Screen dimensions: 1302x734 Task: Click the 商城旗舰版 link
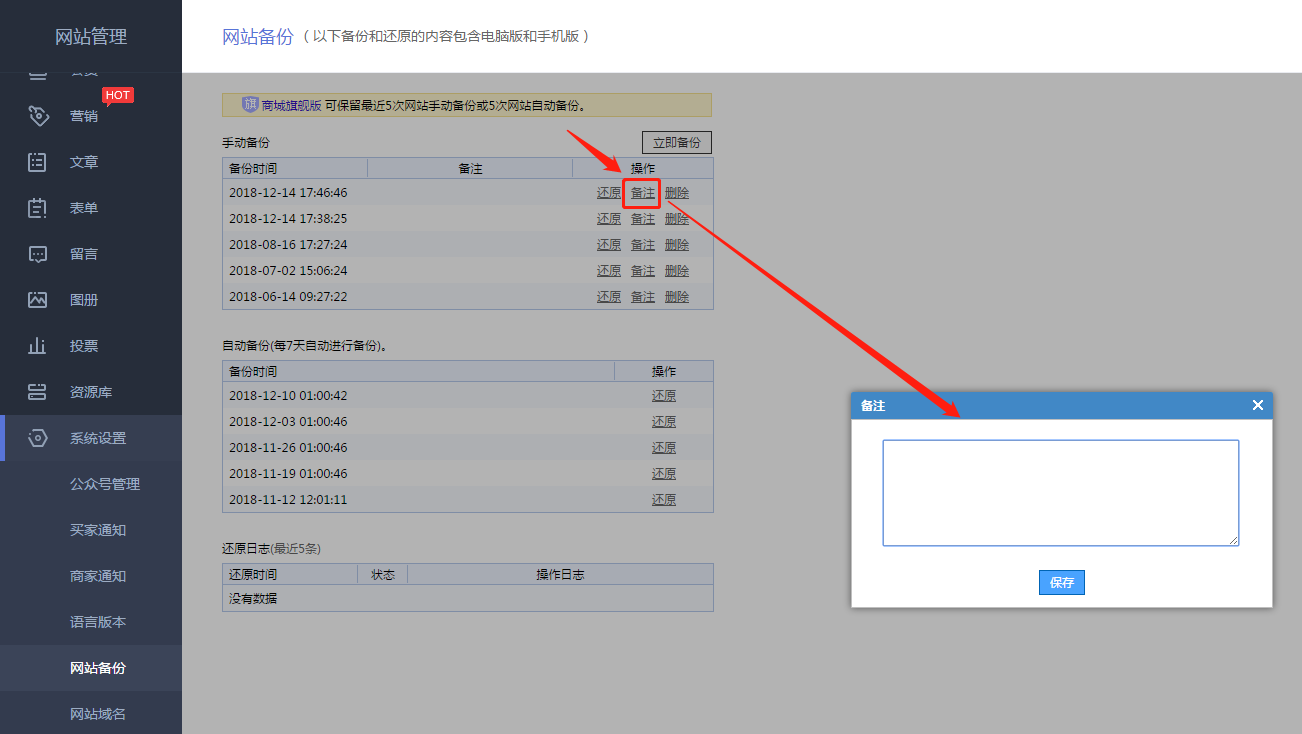[292, 105]
